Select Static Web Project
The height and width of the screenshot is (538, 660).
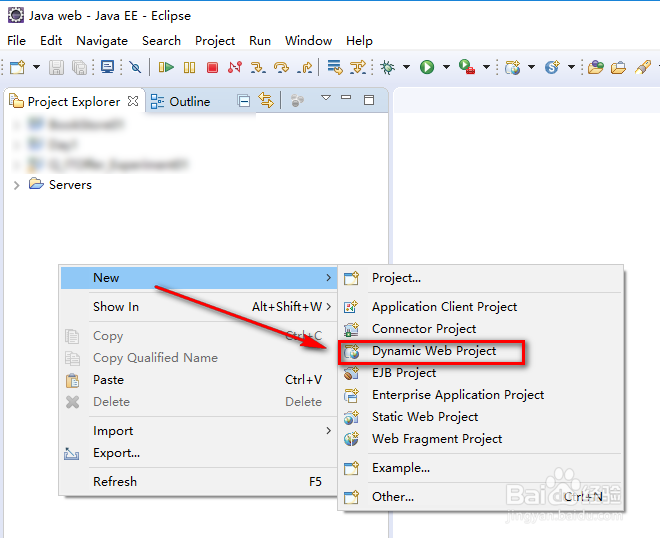481,417
